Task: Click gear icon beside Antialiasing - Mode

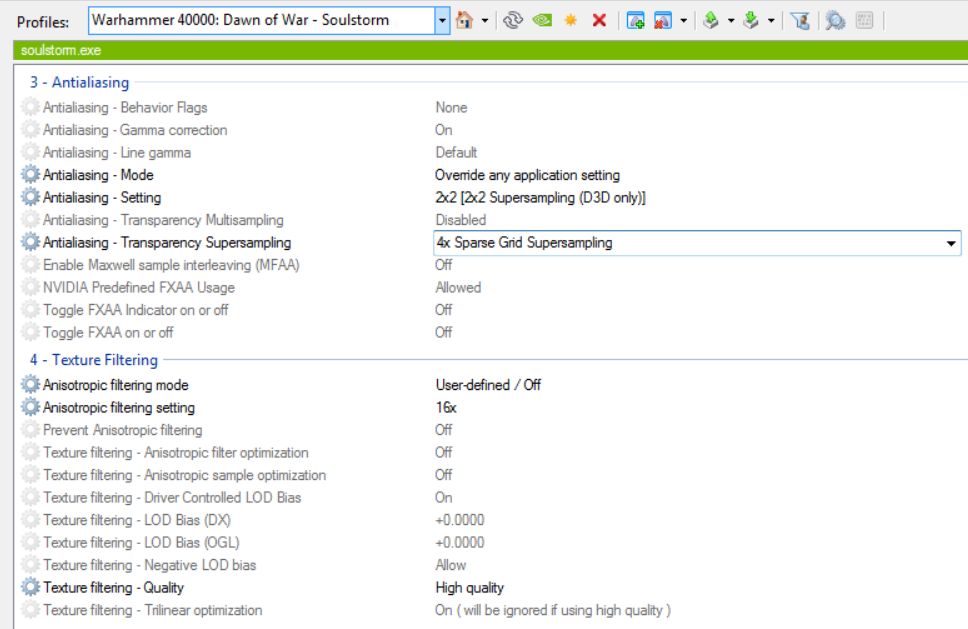Action: pyautogui.click(x=30, y=175)
